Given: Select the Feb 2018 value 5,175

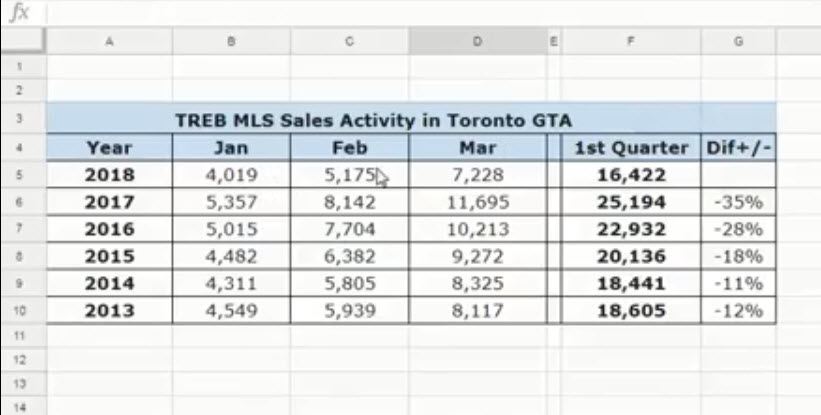Looking at the screenshot, I should (x=350, y=175).
